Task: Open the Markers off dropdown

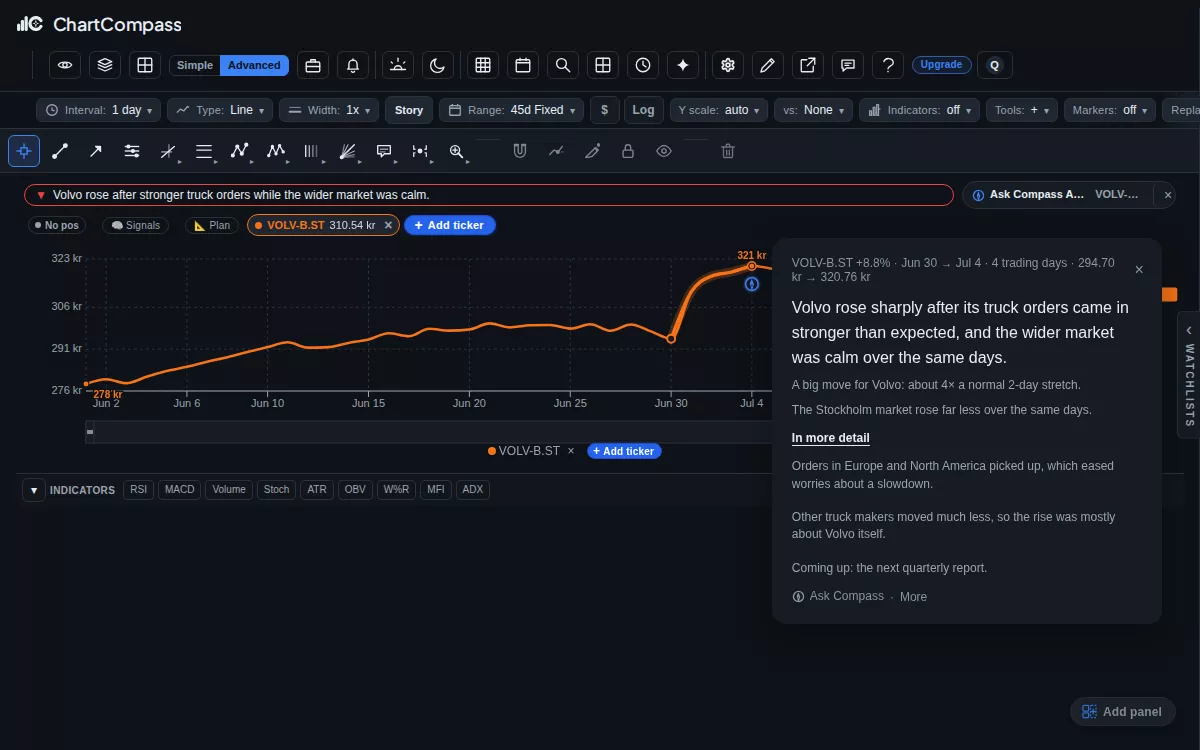Action: (1110, 110)
